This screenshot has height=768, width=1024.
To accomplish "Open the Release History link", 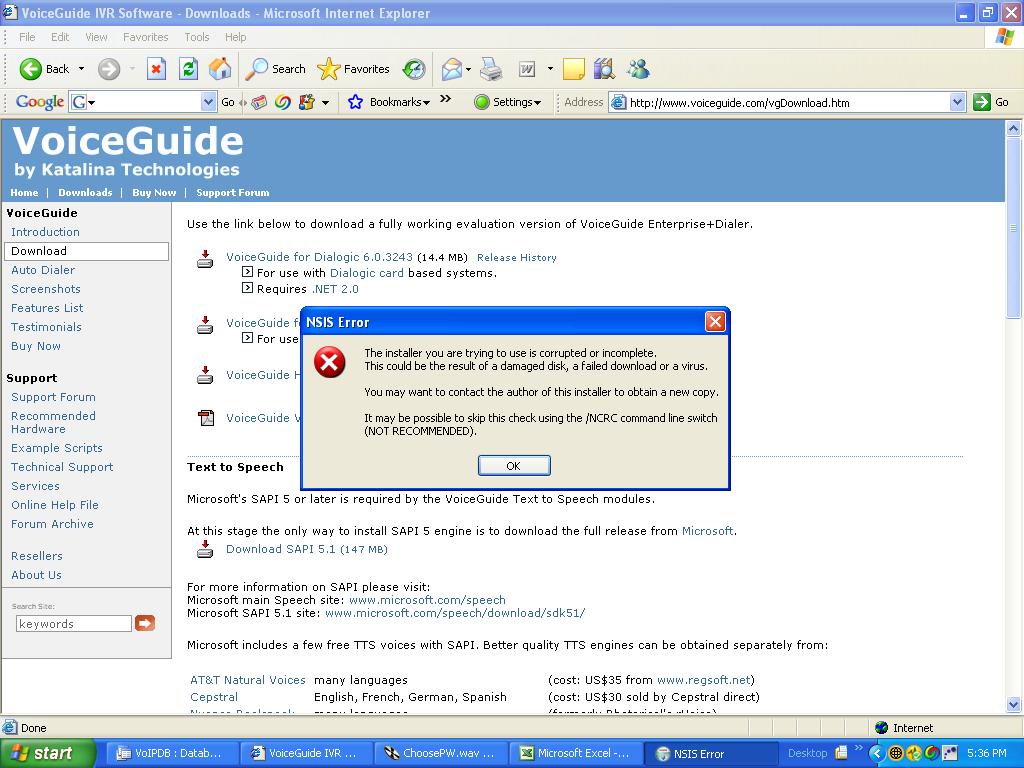I will (x=517, y=257).
